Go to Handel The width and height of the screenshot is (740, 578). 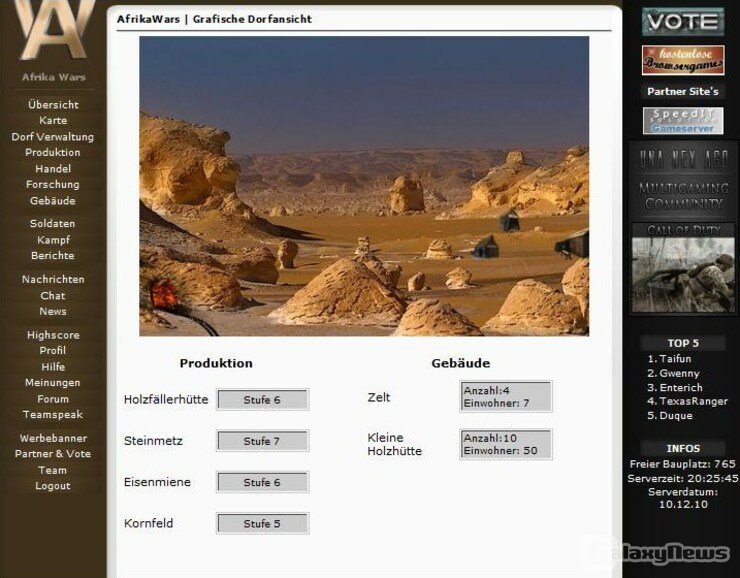click(x=53, y=168)
